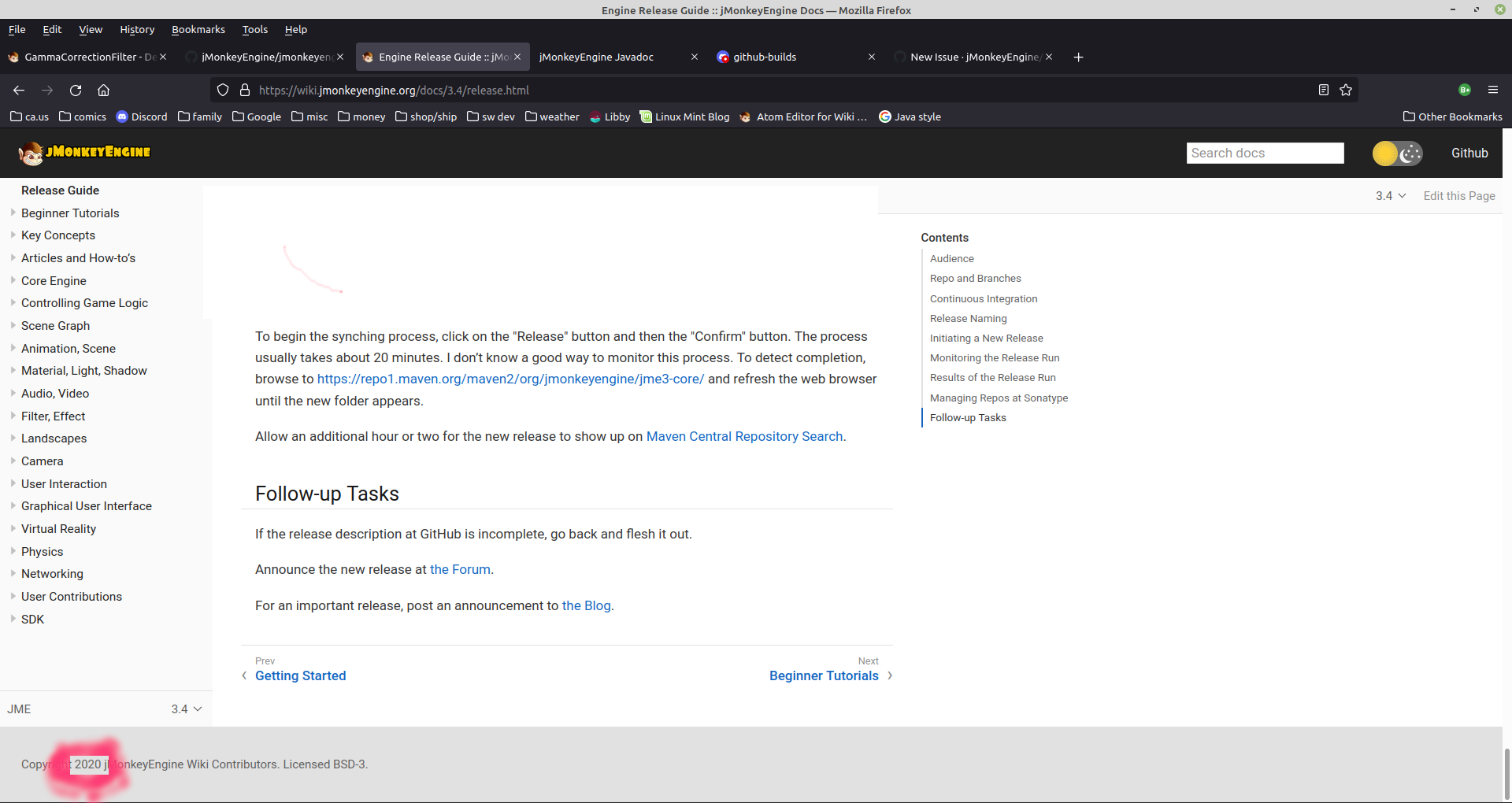Click the Search docs field
The image size is (1512, 803).
tap(1265, 153)
